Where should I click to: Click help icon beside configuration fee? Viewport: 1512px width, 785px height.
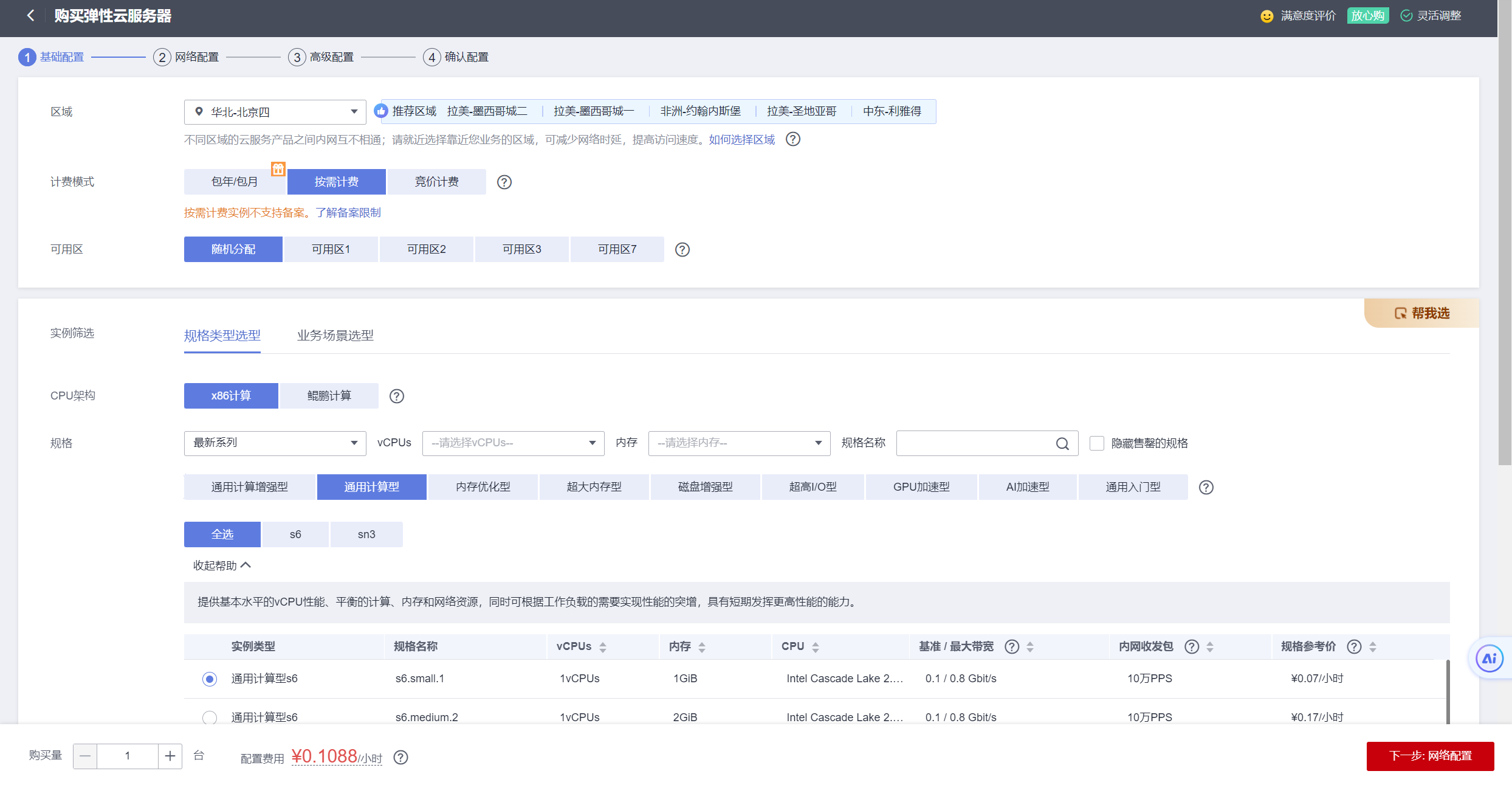(x=400, y=758)
